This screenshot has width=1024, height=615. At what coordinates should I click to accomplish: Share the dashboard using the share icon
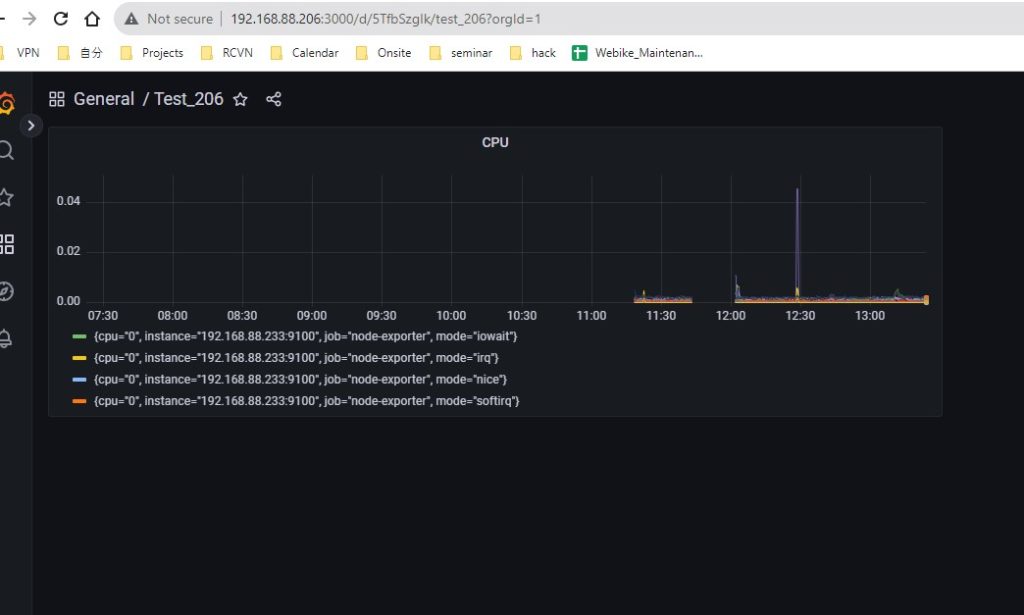point(274,99)
